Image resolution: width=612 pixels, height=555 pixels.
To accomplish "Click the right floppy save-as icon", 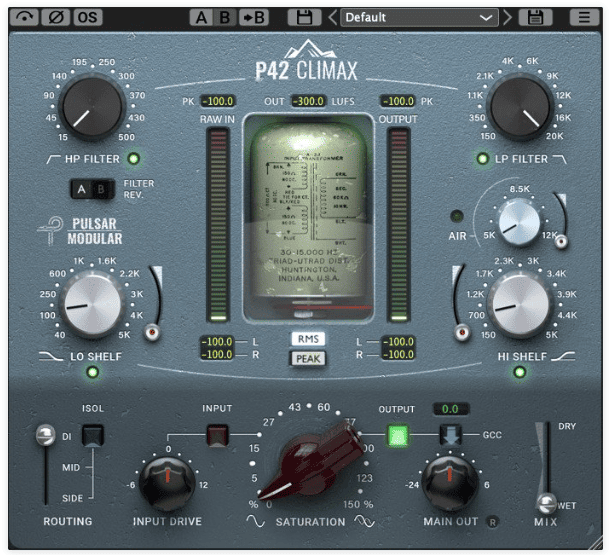I will pyautogui.click(x=536, y=18).
